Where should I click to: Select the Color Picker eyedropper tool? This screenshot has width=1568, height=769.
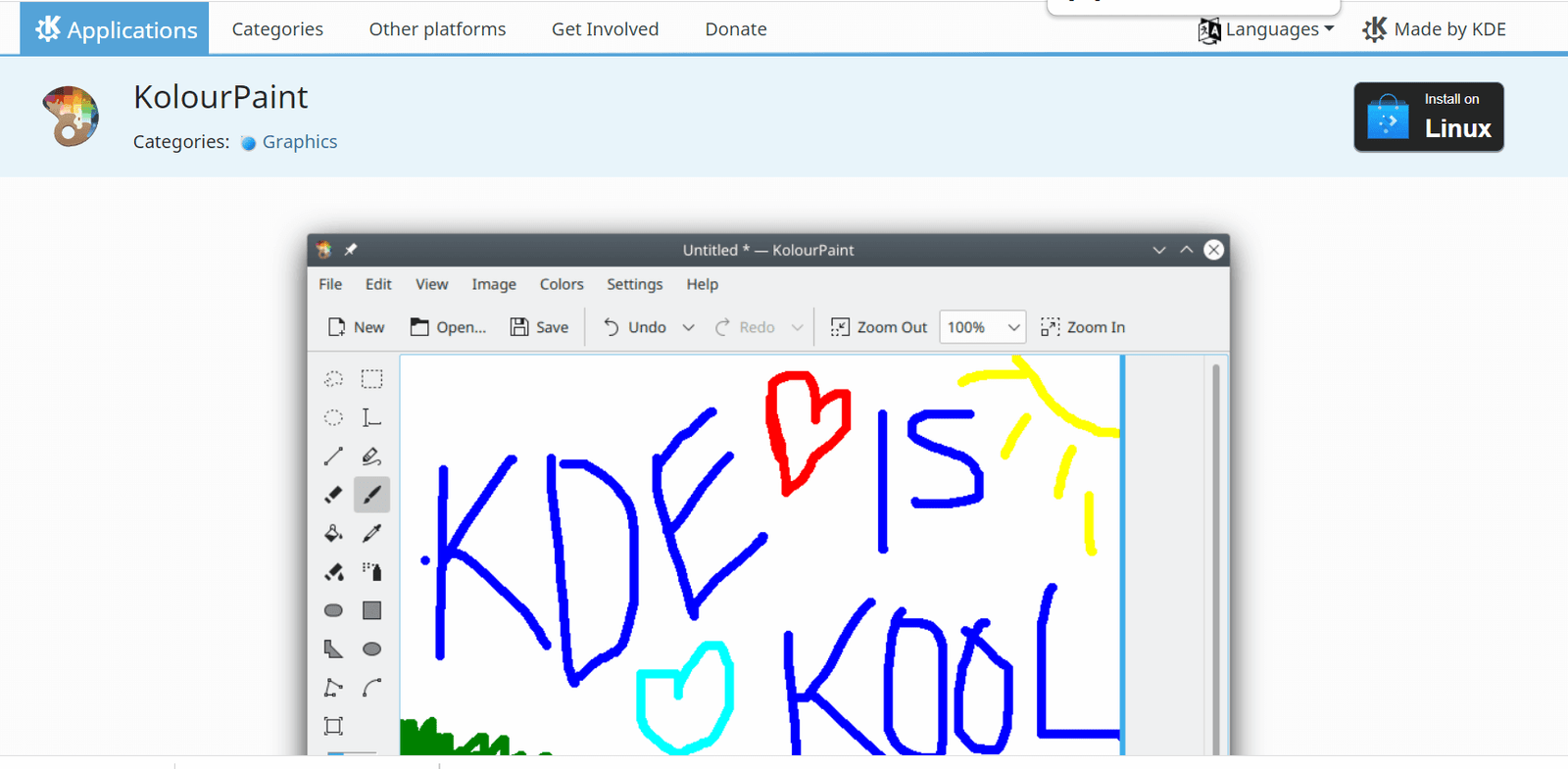point(371,533)
